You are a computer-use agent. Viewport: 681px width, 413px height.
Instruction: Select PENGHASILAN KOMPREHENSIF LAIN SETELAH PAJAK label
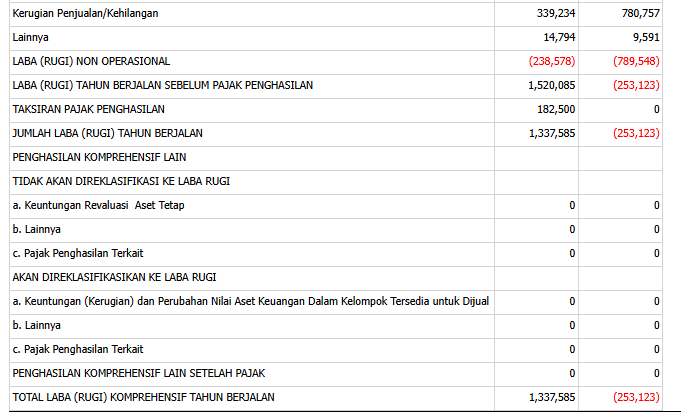point(138,373)
